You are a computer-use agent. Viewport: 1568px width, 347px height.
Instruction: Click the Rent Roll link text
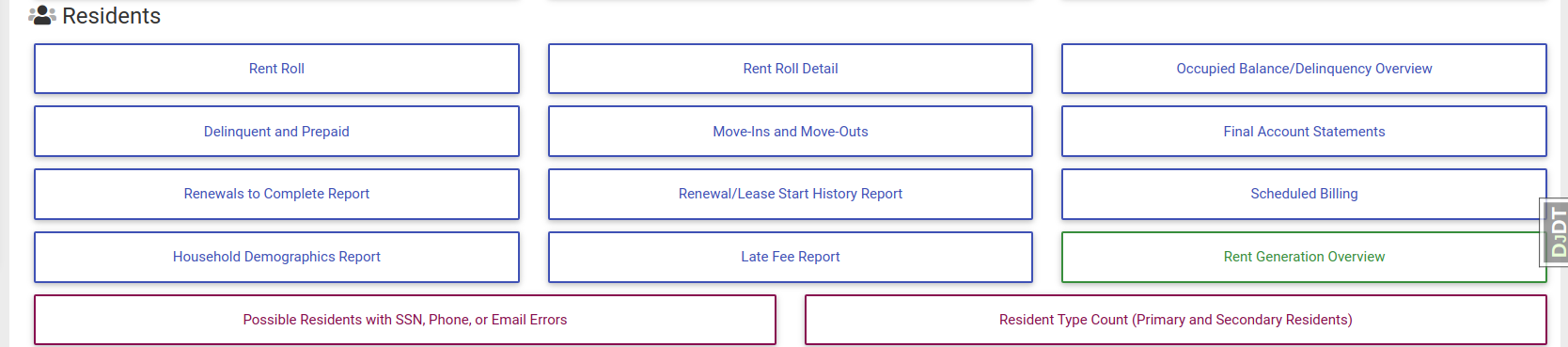pyautogui.click(x=276, y=69)
